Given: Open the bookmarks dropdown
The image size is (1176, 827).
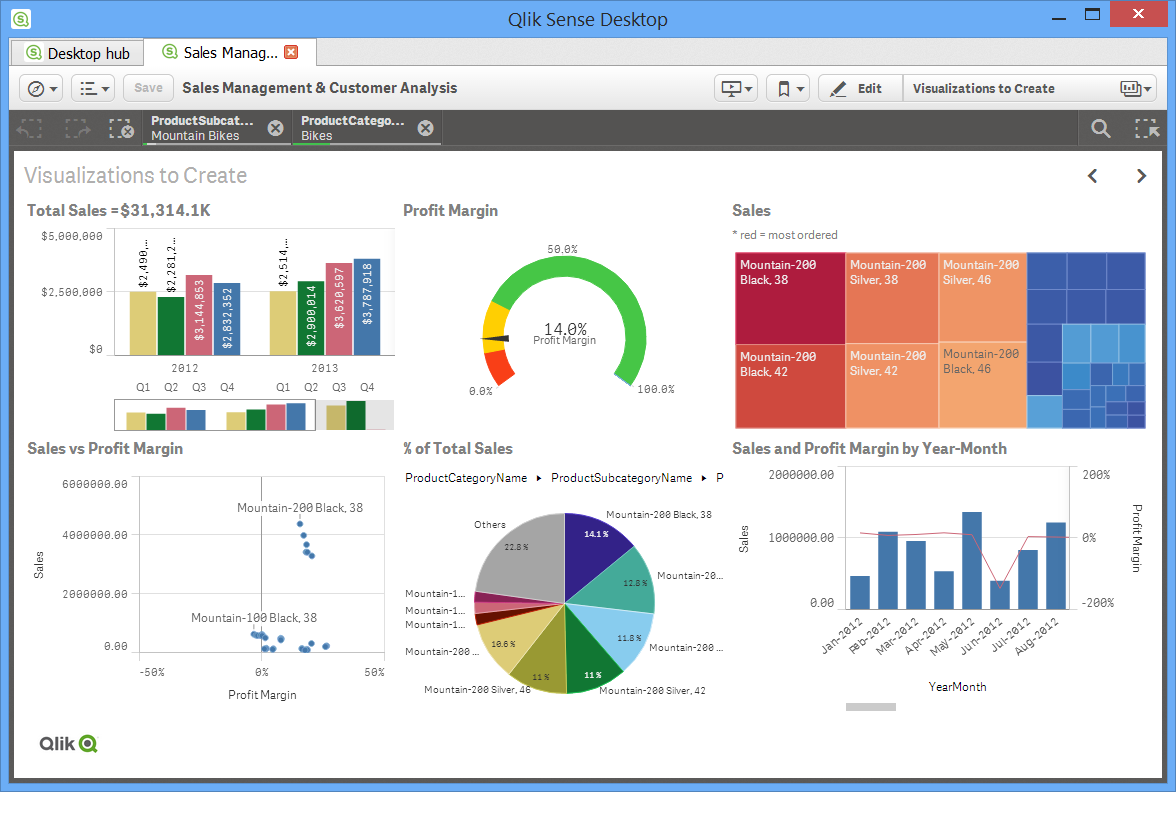Looking at the screenshot, I should (789, 88).
